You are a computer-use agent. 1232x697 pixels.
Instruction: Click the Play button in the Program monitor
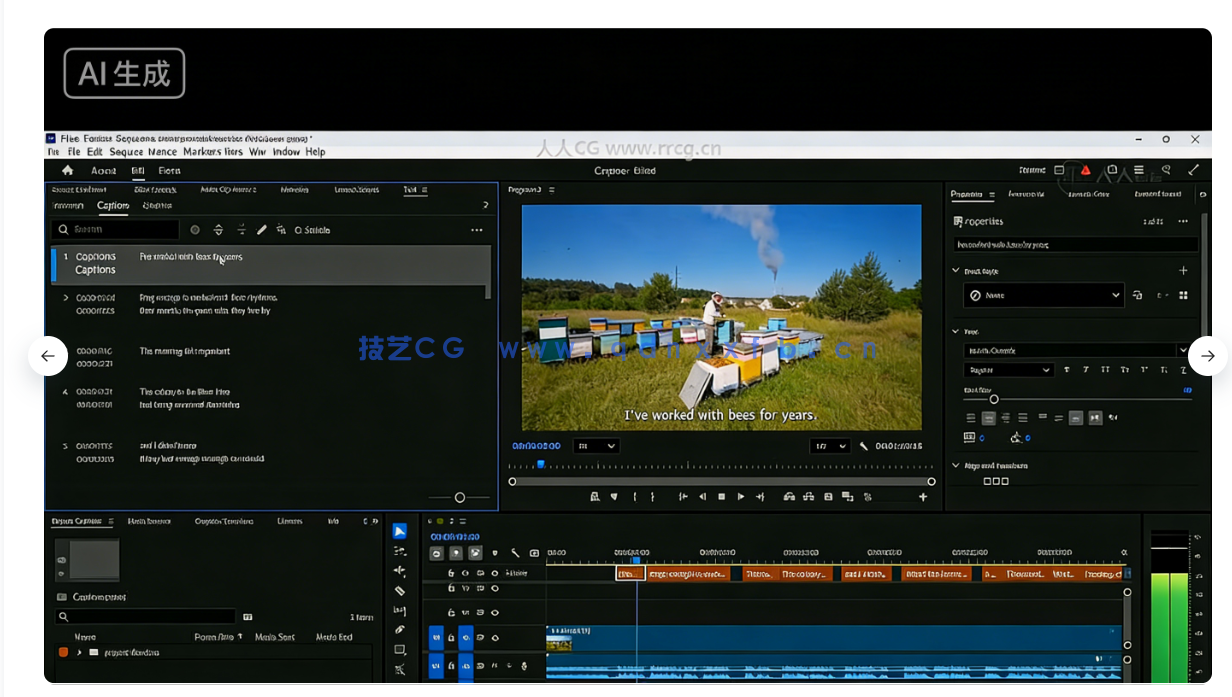coord(740,497)
